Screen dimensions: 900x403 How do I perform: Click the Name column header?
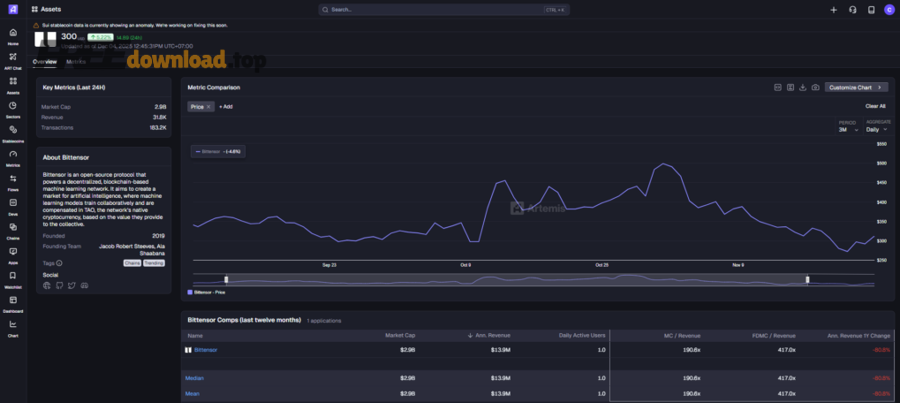pyautogui.click(x=195, y=335)
